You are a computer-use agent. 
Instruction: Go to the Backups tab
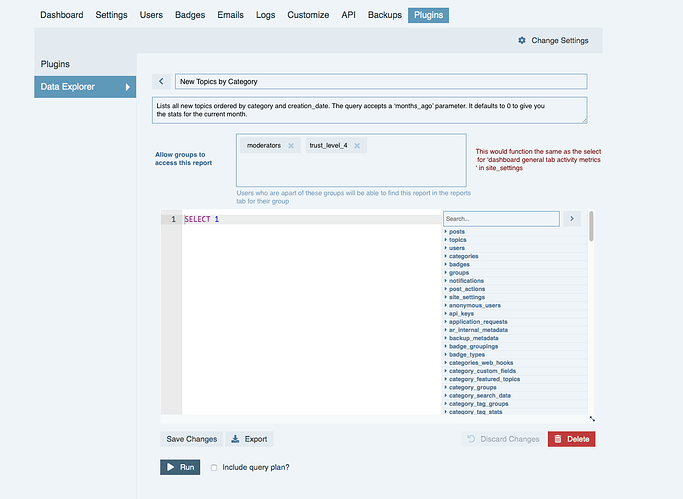[385, 15]
